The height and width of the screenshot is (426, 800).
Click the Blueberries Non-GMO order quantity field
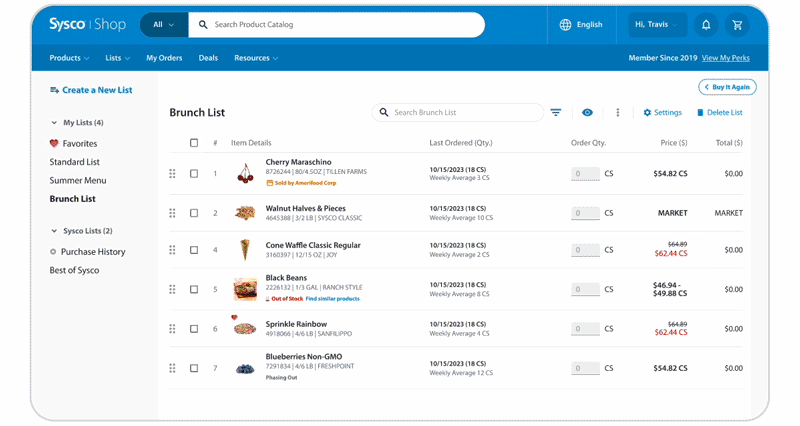point(585,368)
